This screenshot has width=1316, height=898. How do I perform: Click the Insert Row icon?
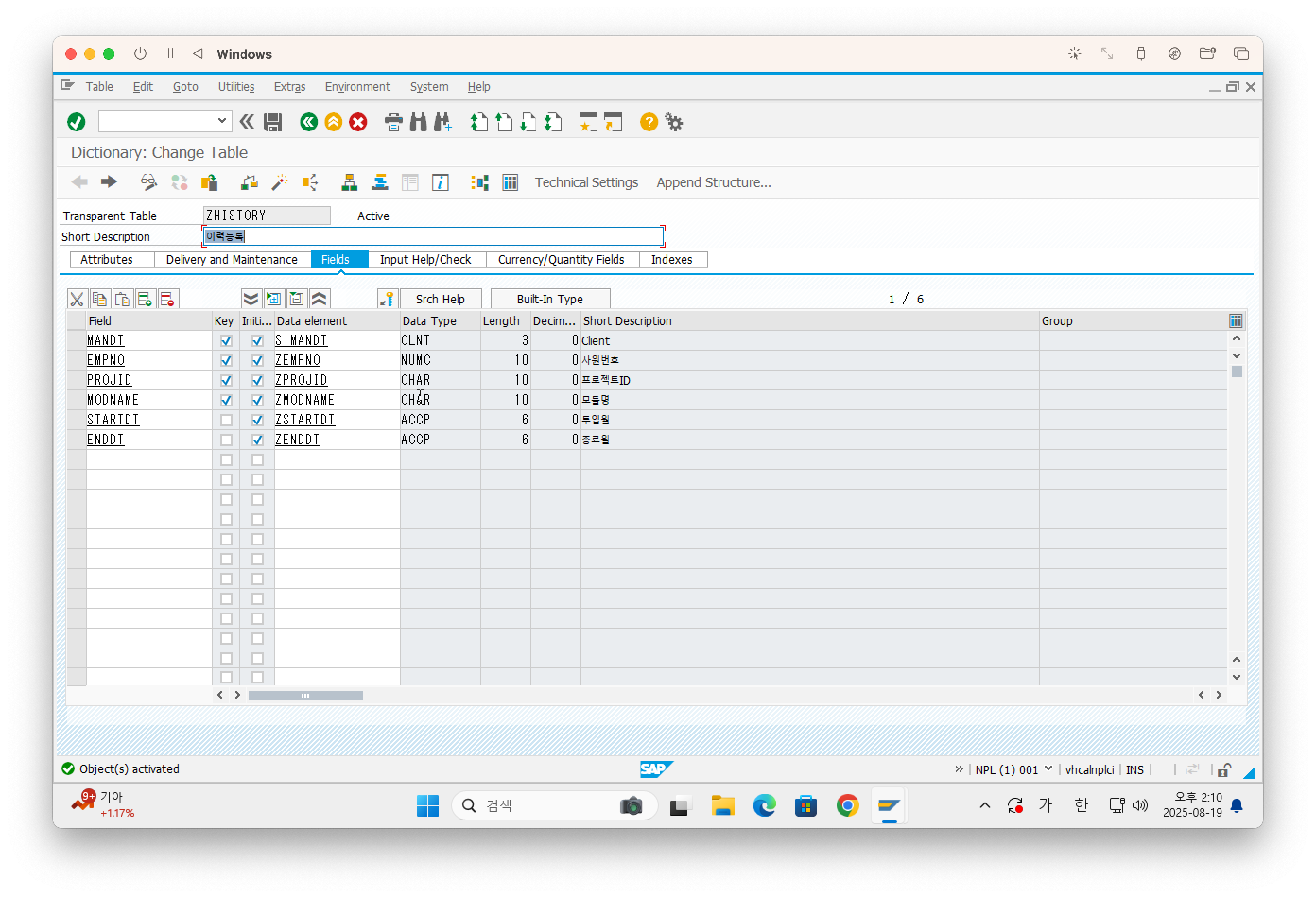point(145,299)
